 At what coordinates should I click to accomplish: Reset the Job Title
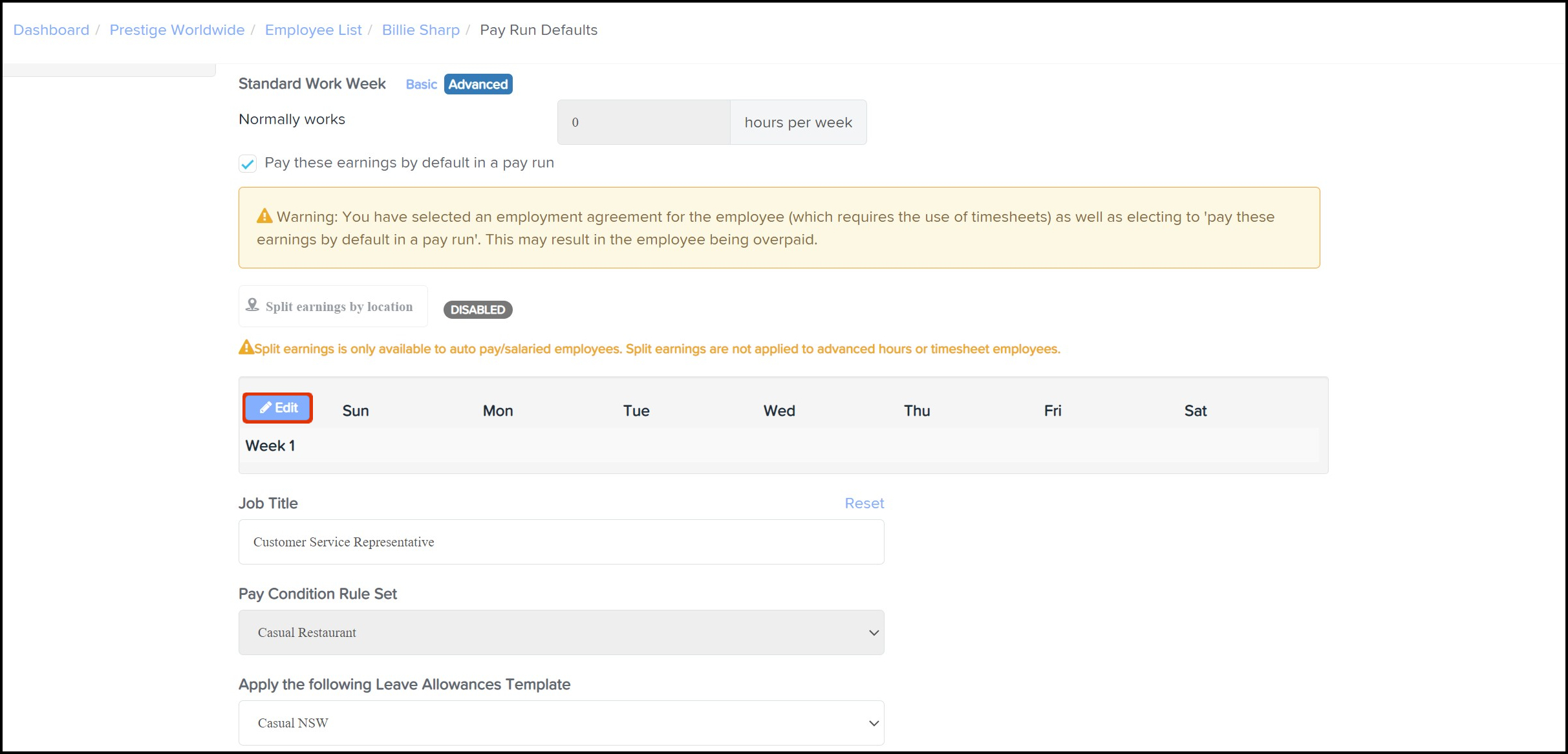[x=864, y=503]
